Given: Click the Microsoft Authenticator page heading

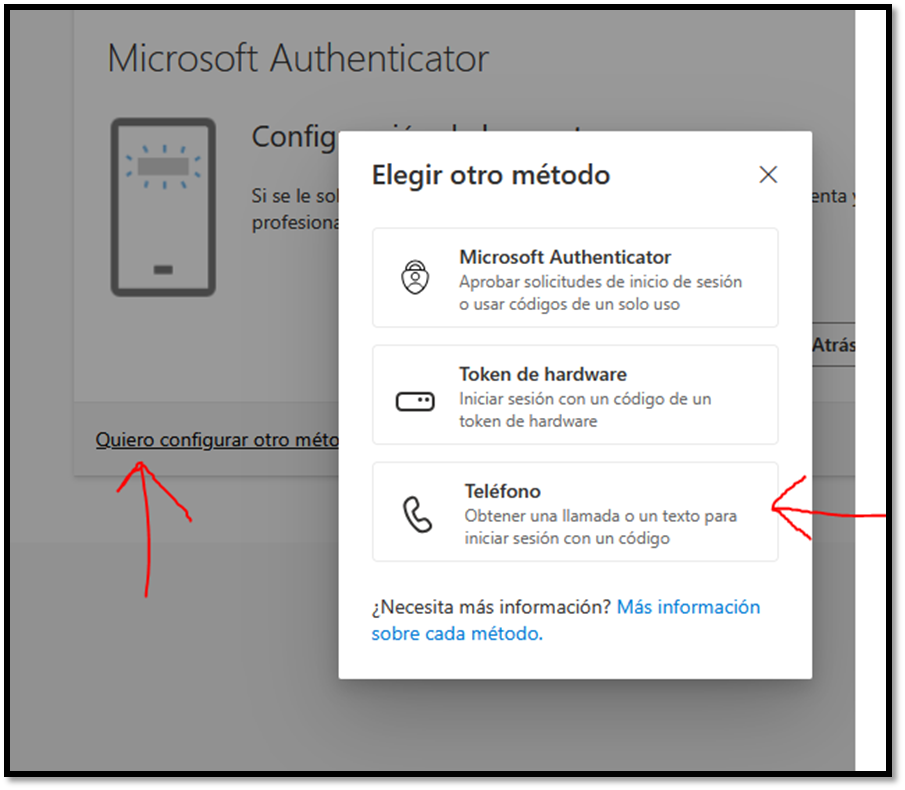Looking at the screenshot, I should coord(298,59).
